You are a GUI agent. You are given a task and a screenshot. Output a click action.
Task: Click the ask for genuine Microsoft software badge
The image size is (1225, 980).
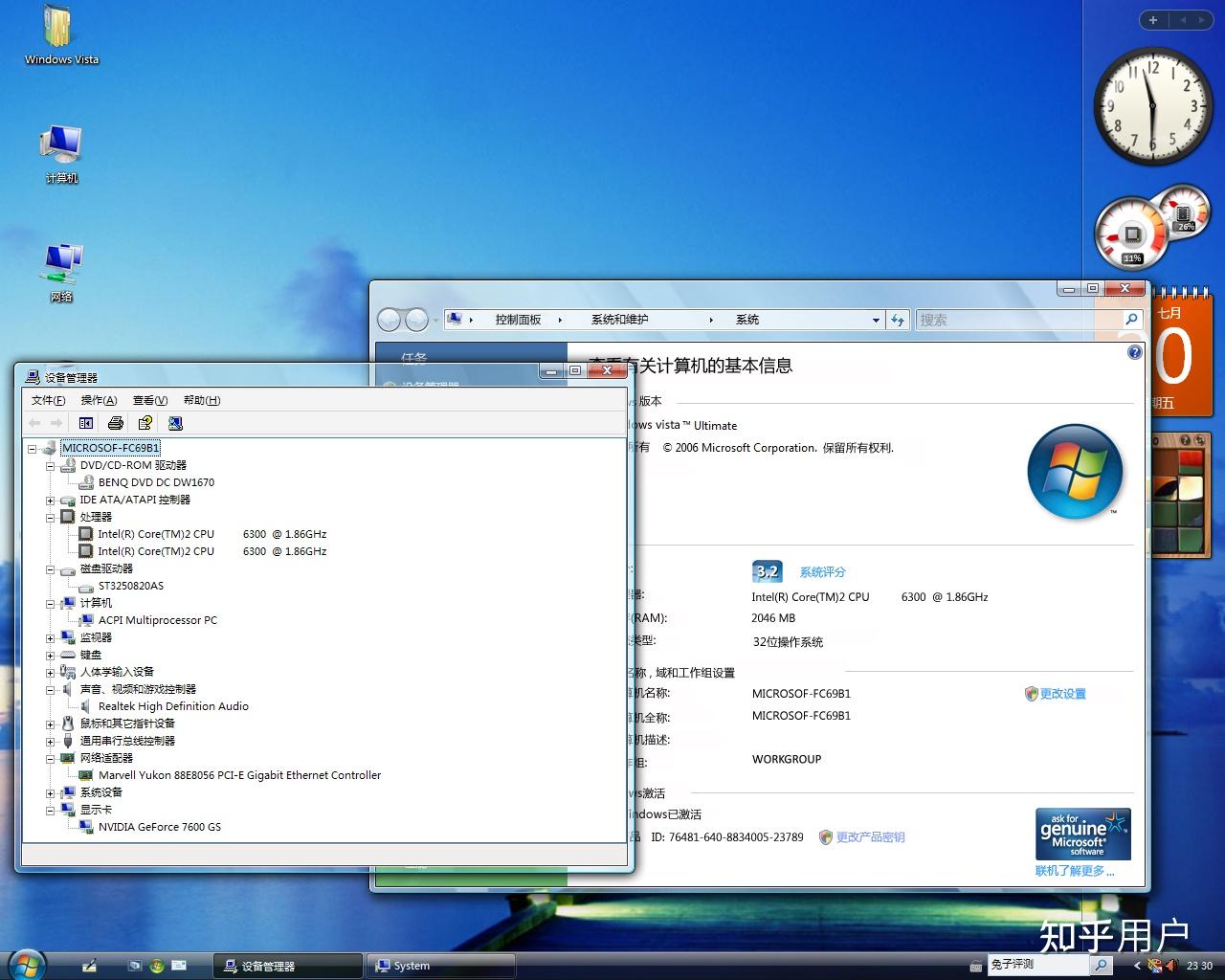coord(1083,834)
